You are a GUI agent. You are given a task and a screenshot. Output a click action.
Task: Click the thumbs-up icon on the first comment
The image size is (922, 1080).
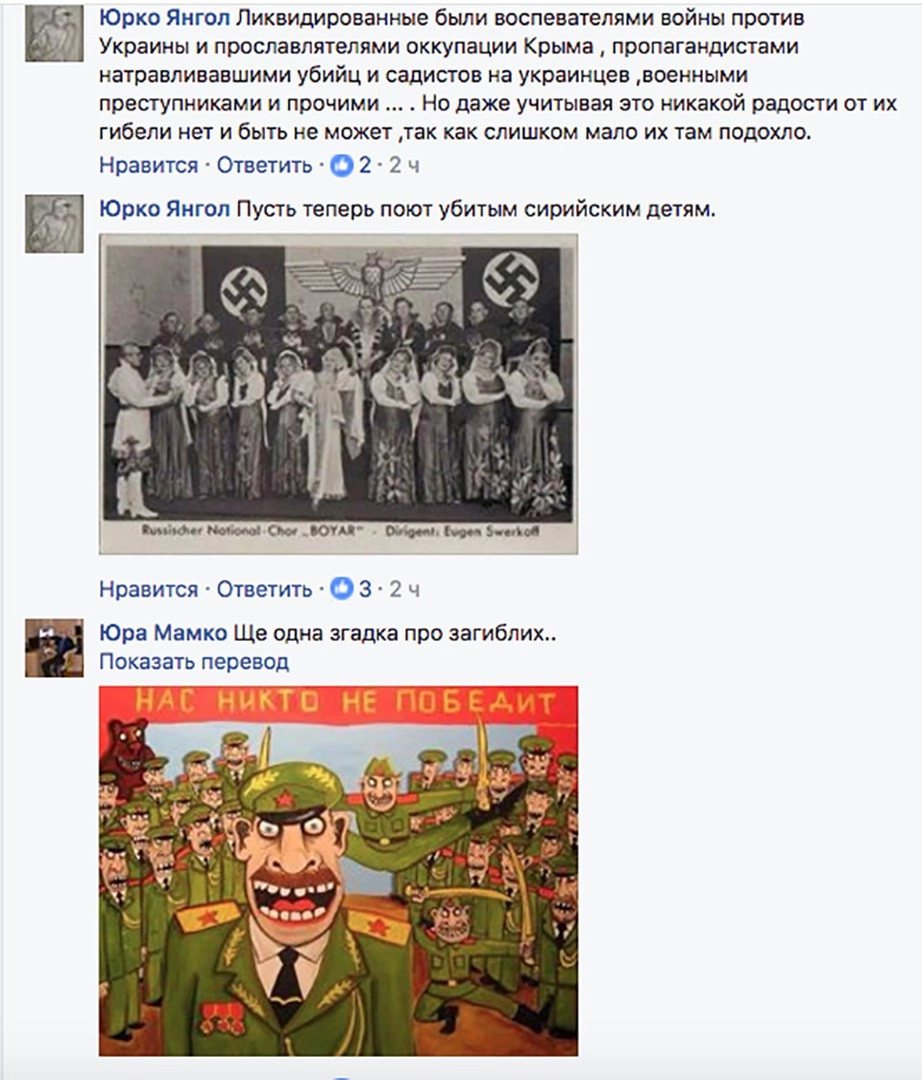pyautogui.click(x=342, y=165)
